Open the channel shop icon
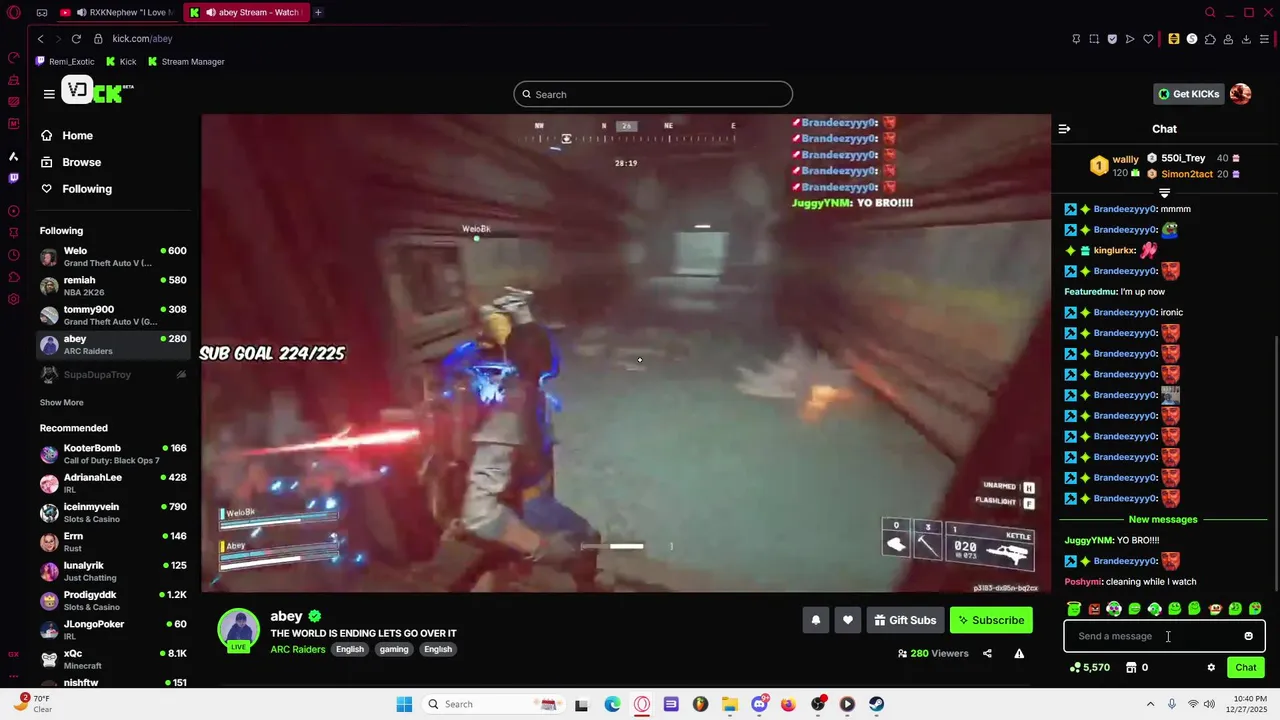Screen dimensions: 1280x720 [x=1131, y=667]
